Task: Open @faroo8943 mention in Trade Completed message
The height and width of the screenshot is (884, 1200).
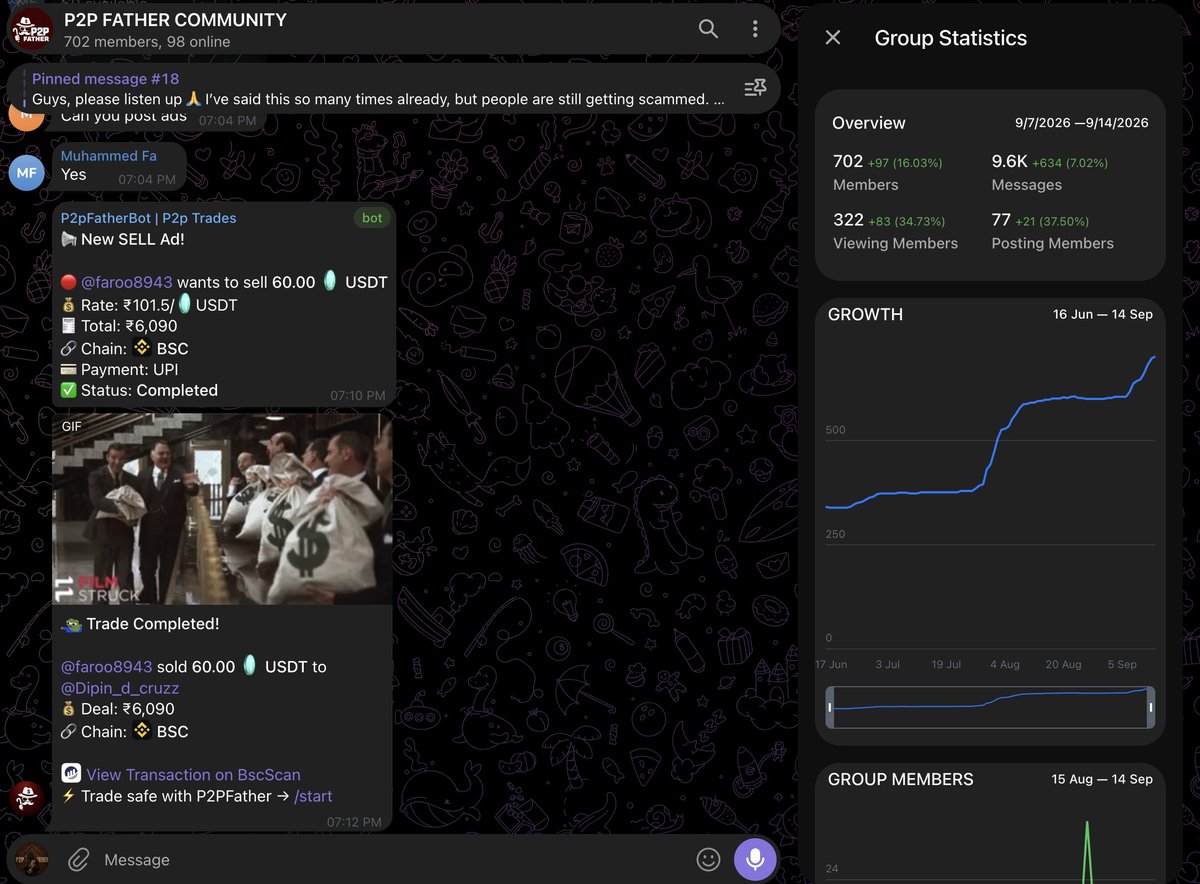Action: [106, 667]
